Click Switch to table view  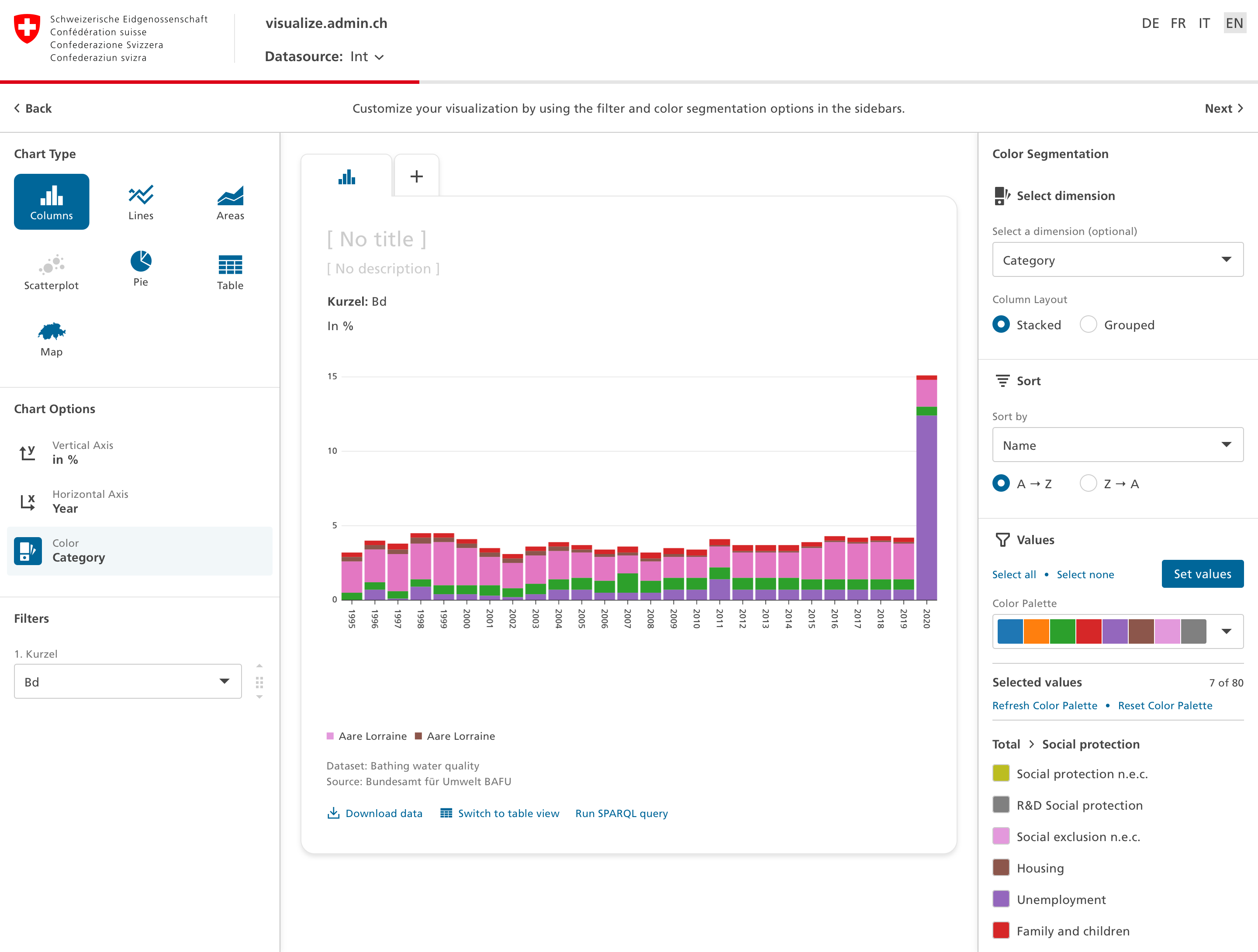[500, 813]
